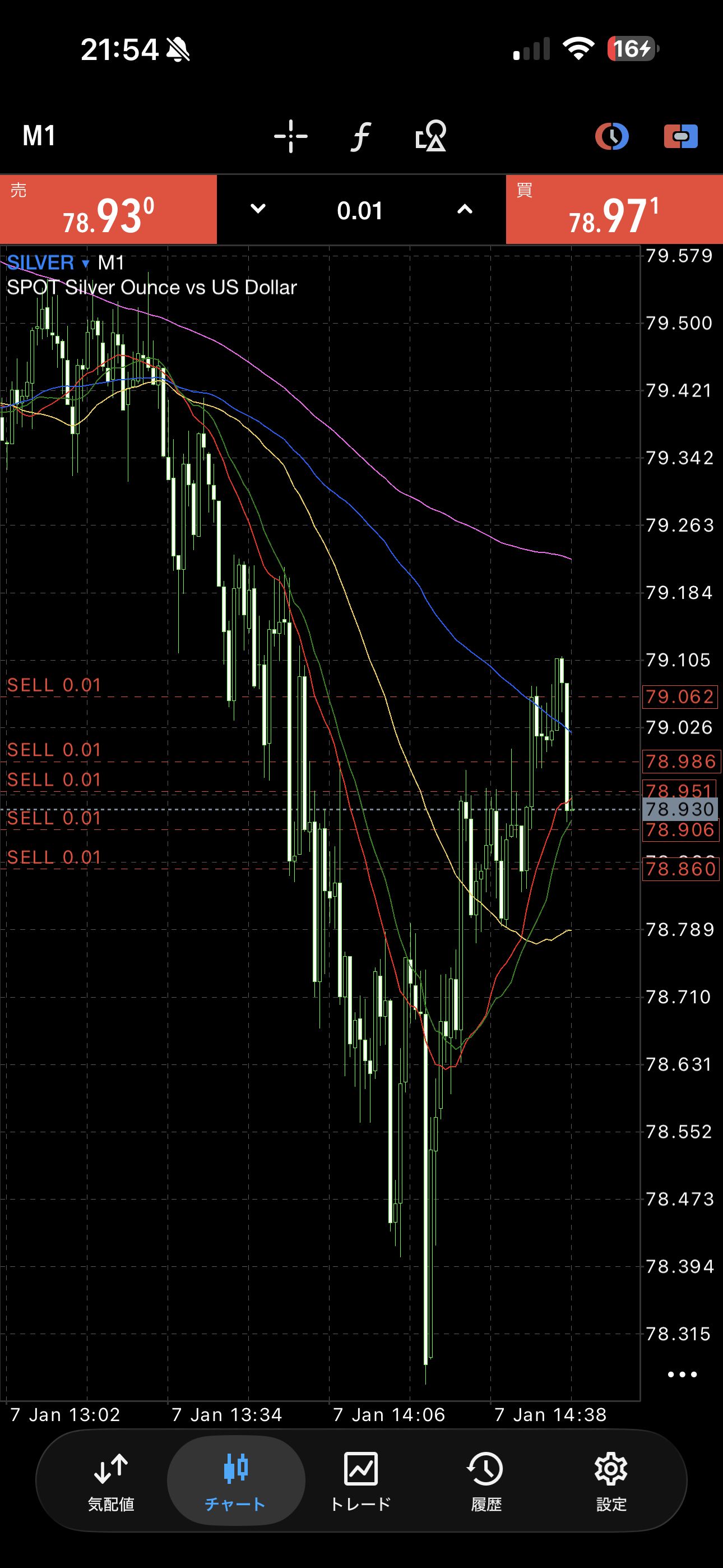Increase lot size with up chevron

click(465, 209)
